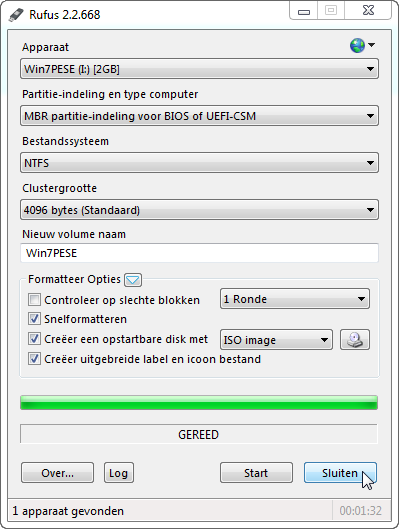The height and width of the screenshot is (529, 399).
Task: Click the Clustergrootte label
Action: tap(60, 188)
